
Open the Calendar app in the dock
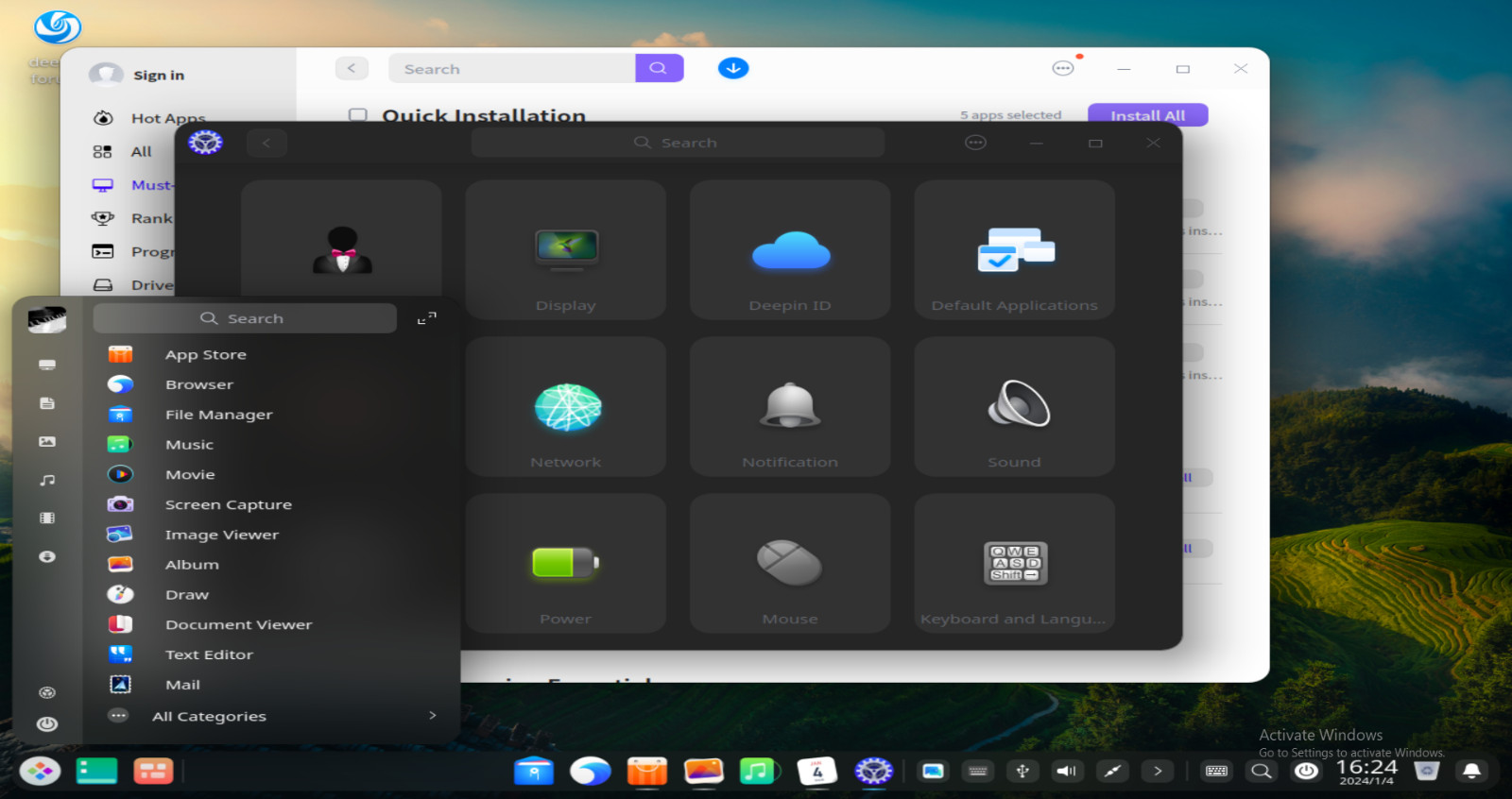(817, 772)
